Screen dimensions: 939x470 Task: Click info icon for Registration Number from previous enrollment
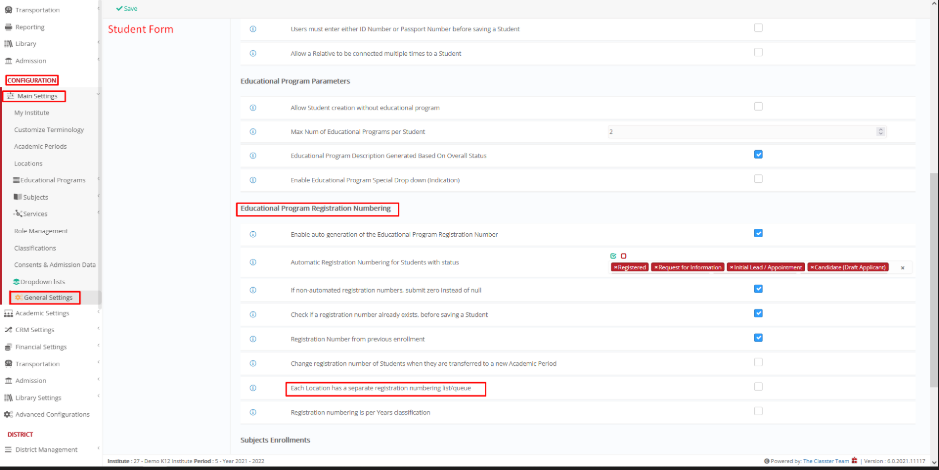[253, 339]
